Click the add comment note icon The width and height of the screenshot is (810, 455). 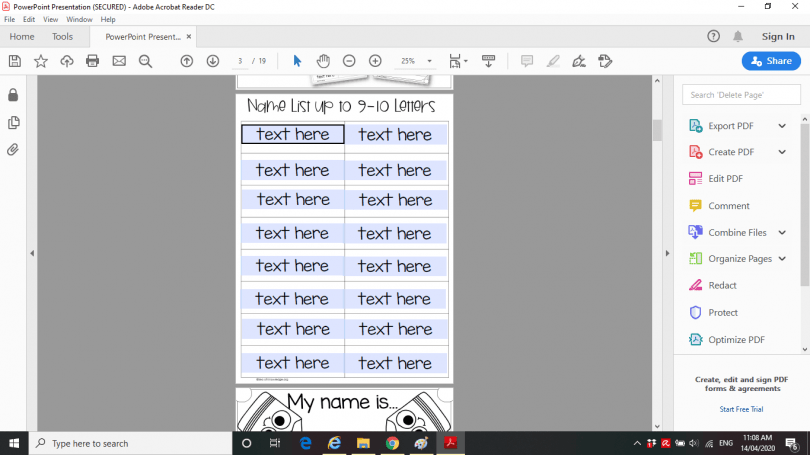[x=527, y=61]
